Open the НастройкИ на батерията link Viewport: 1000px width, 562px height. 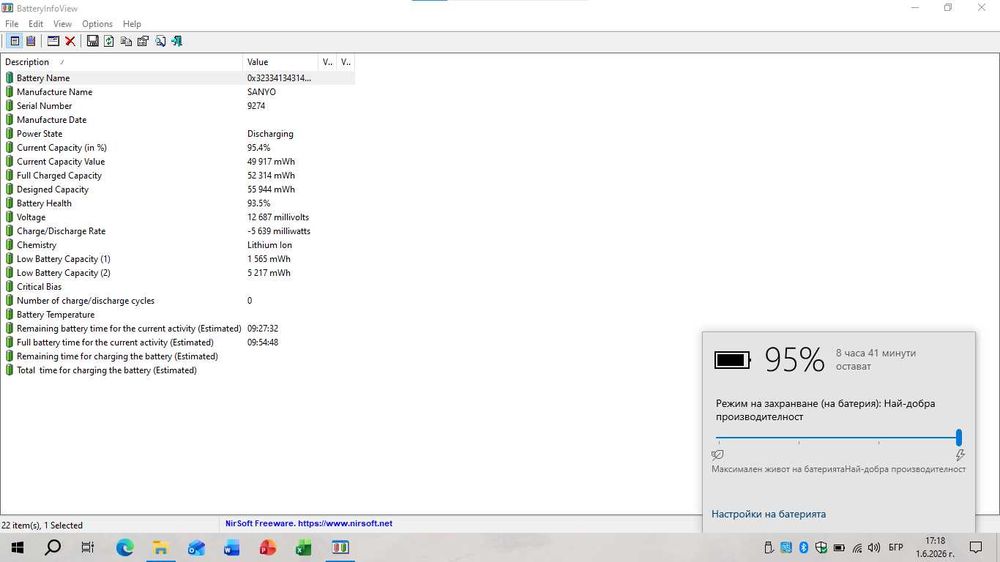coord(768,514)
